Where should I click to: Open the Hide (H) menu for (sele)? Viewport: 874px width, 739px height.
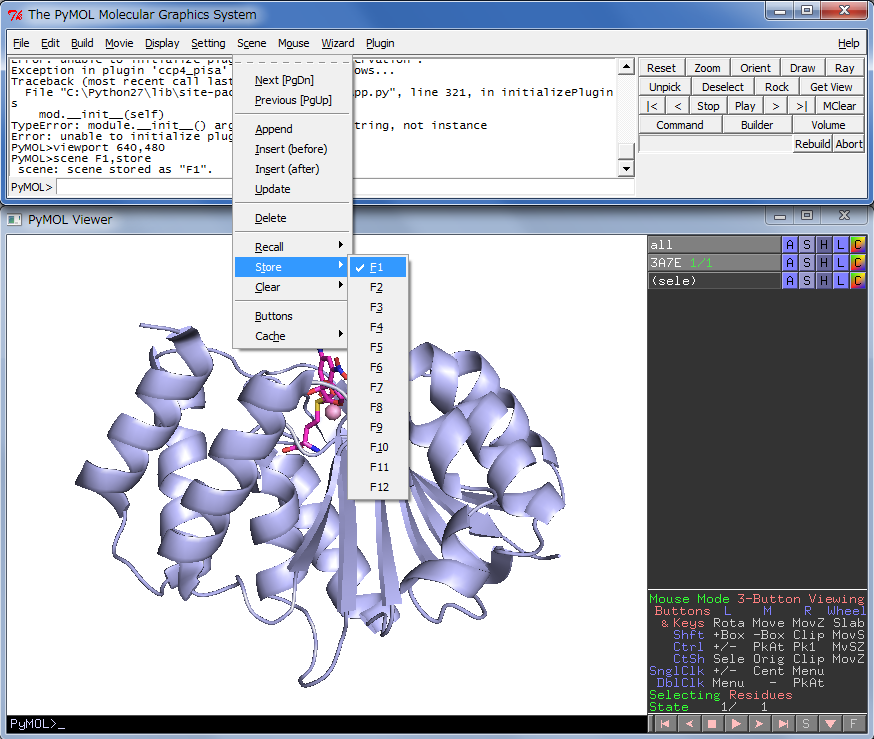(x=824, y=281)
